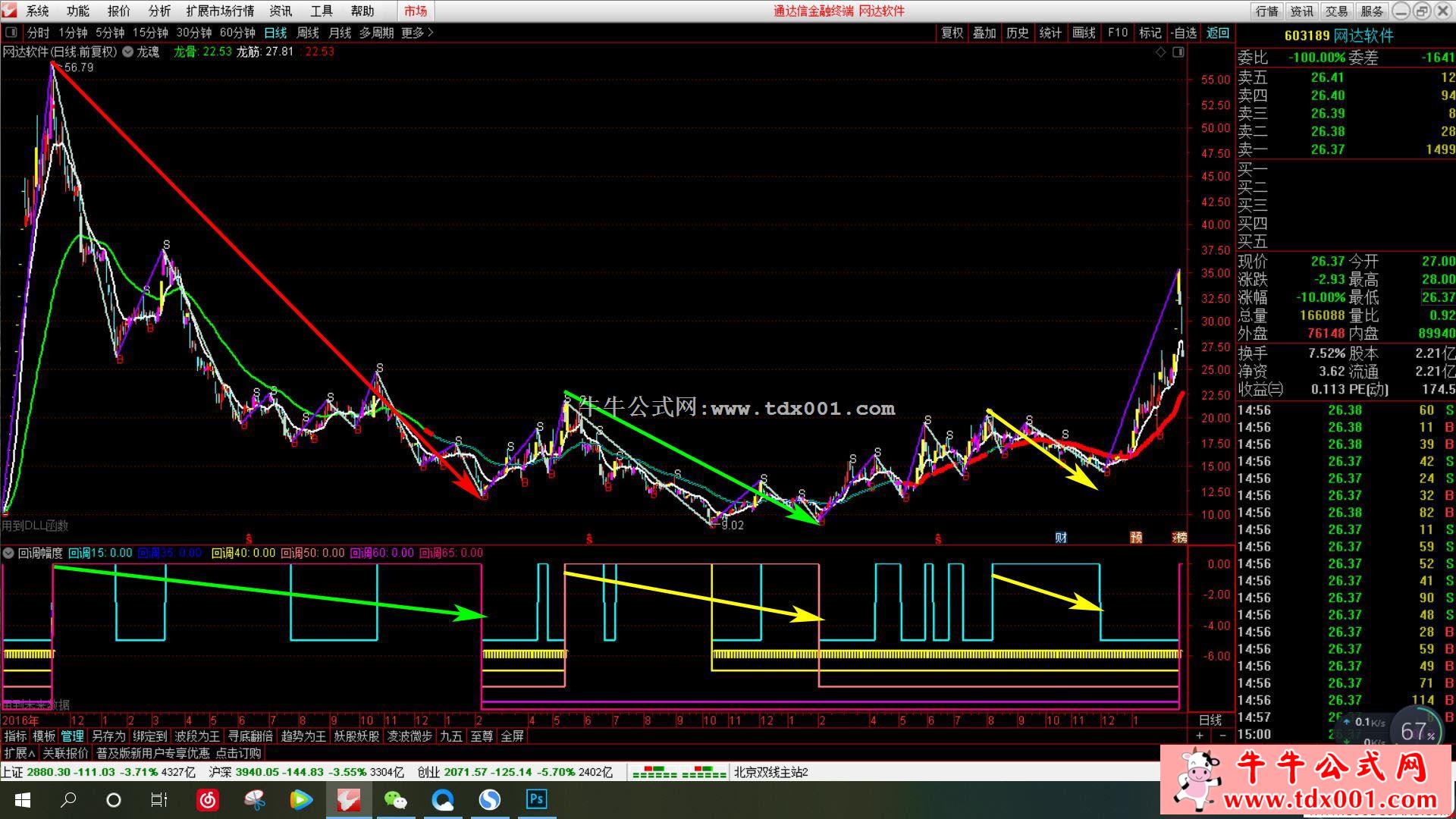This screenshot has height=819, width=1456.
Task: Switch to 1分钟 chart period
Action: [x=73, y=33]
